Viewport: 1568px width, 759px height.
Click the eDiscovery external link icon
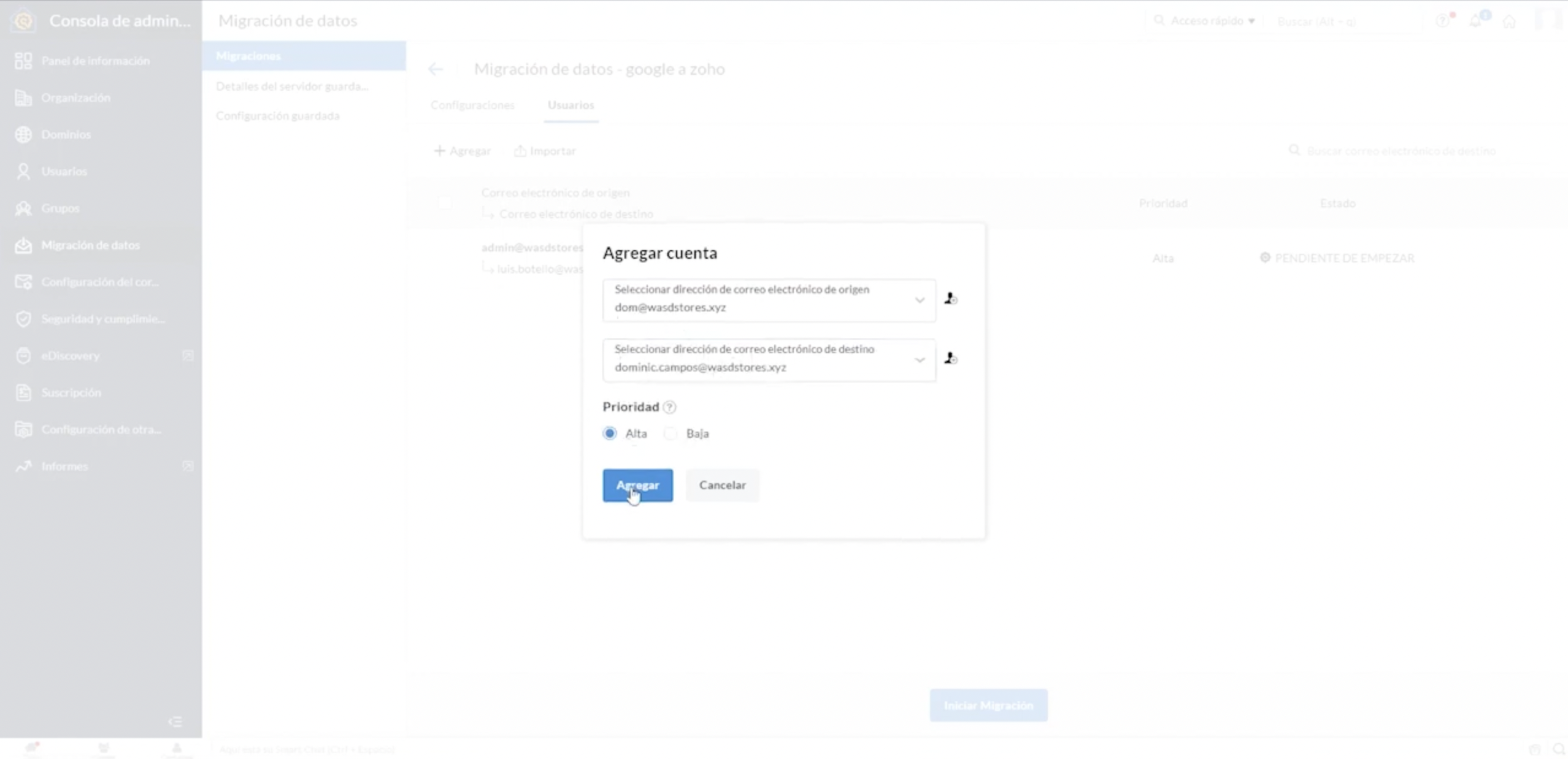point(188,356)
